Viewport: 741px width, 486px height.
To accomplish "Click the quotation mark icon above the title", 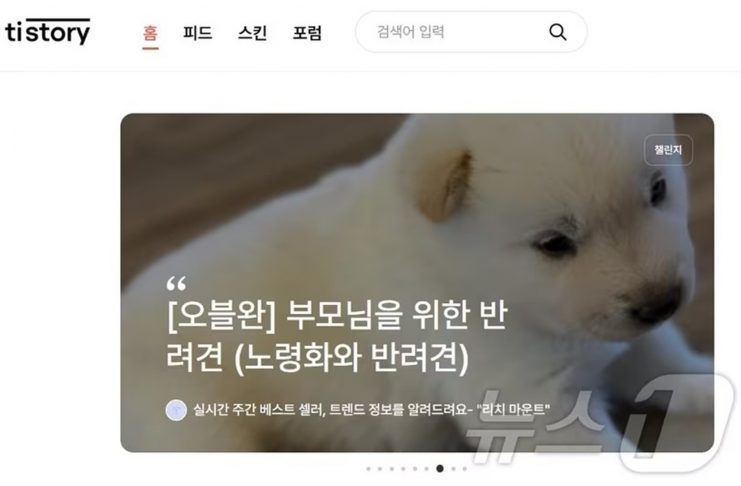I will [176, 284].
